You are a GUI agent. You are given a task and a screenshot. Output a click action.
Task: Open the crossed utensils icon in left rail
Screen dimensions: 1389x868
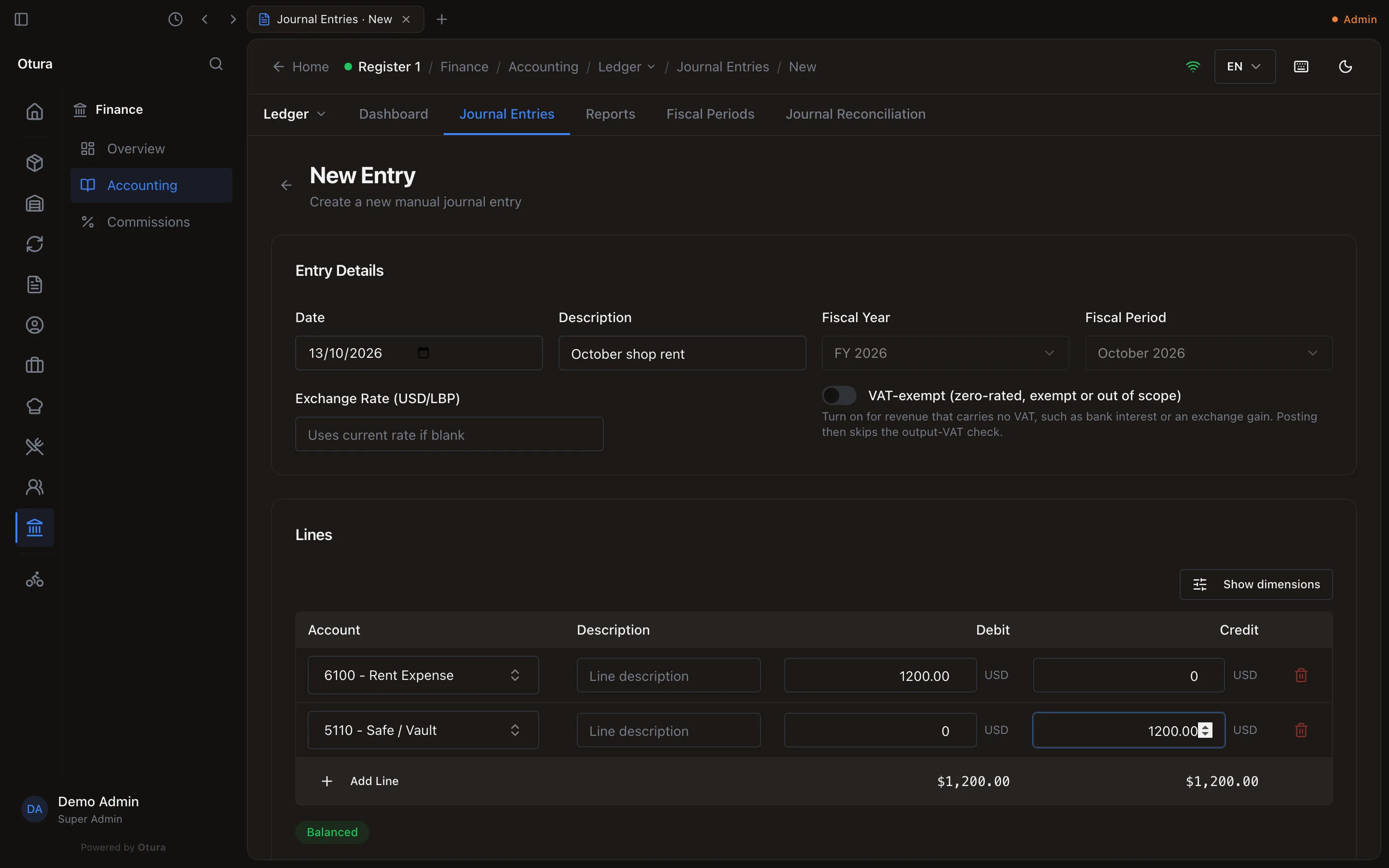coord(35,447)
